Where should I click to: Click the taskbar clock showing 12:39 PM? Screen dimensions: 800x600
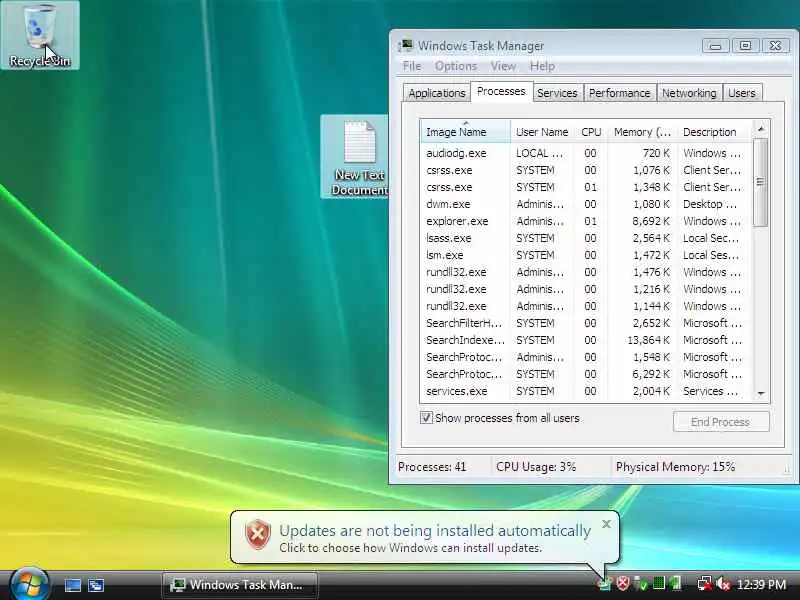pyautogui.click(x=761, y=584)
